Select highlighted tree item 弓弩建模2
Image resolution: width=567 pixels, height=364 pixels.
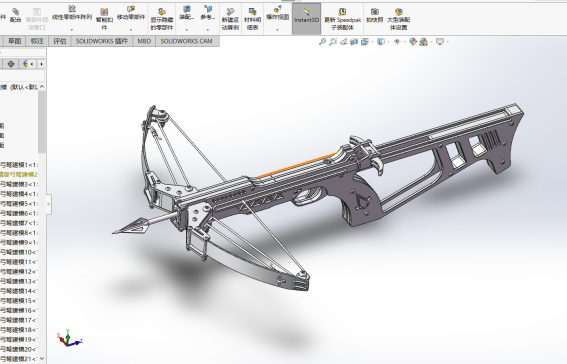pos(19,175)
